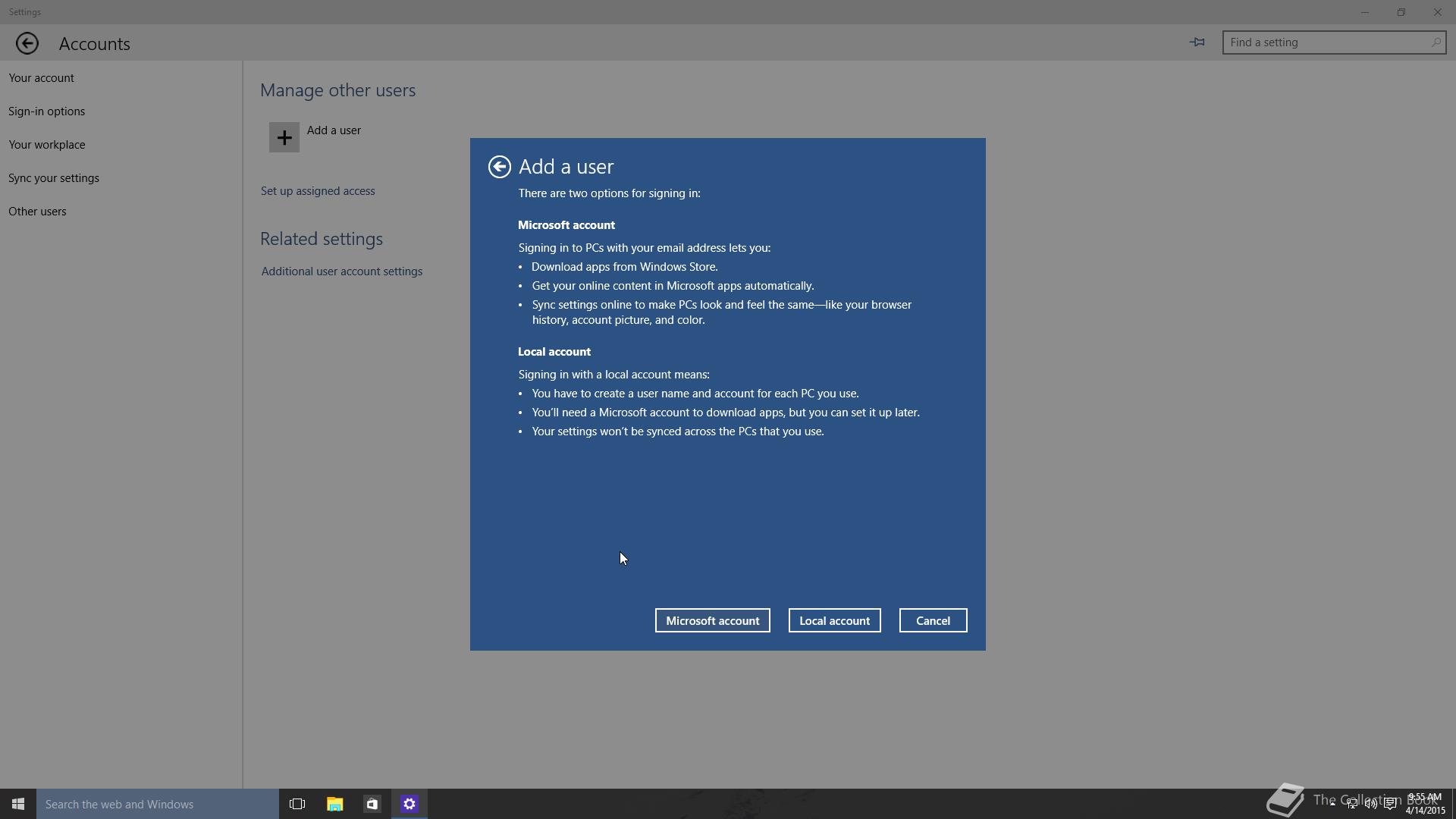The image size is (1456, 819).
Task: Show hidden system tray icons
Action: point(1332,804)
